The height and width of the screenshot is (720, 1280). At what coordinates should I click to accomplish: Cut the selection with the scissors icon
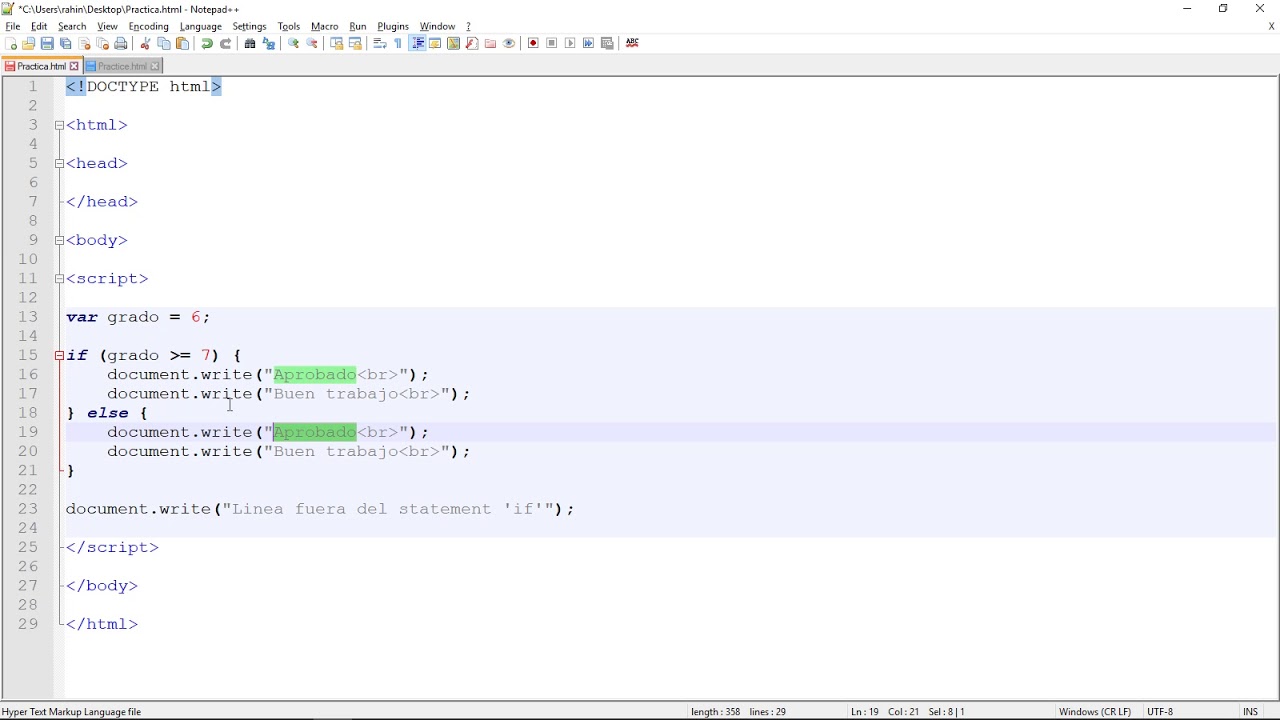[x=145, y=43]
